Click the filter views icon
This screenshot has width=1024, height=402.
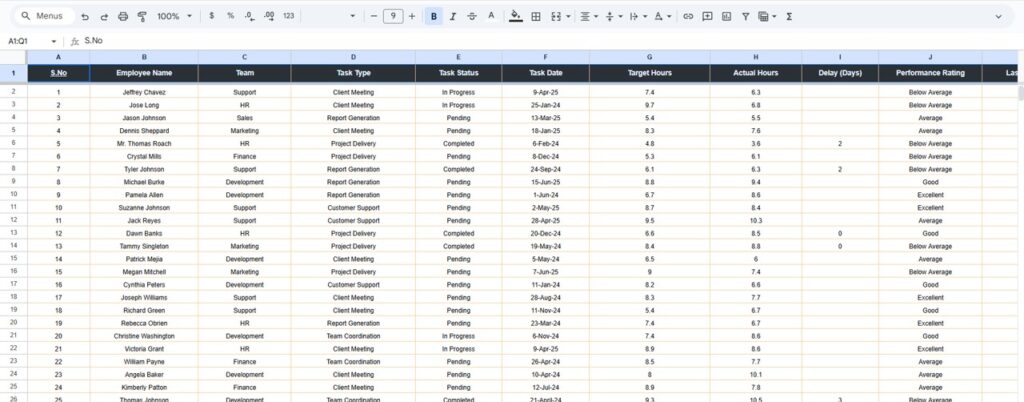(x=763, y=16)
